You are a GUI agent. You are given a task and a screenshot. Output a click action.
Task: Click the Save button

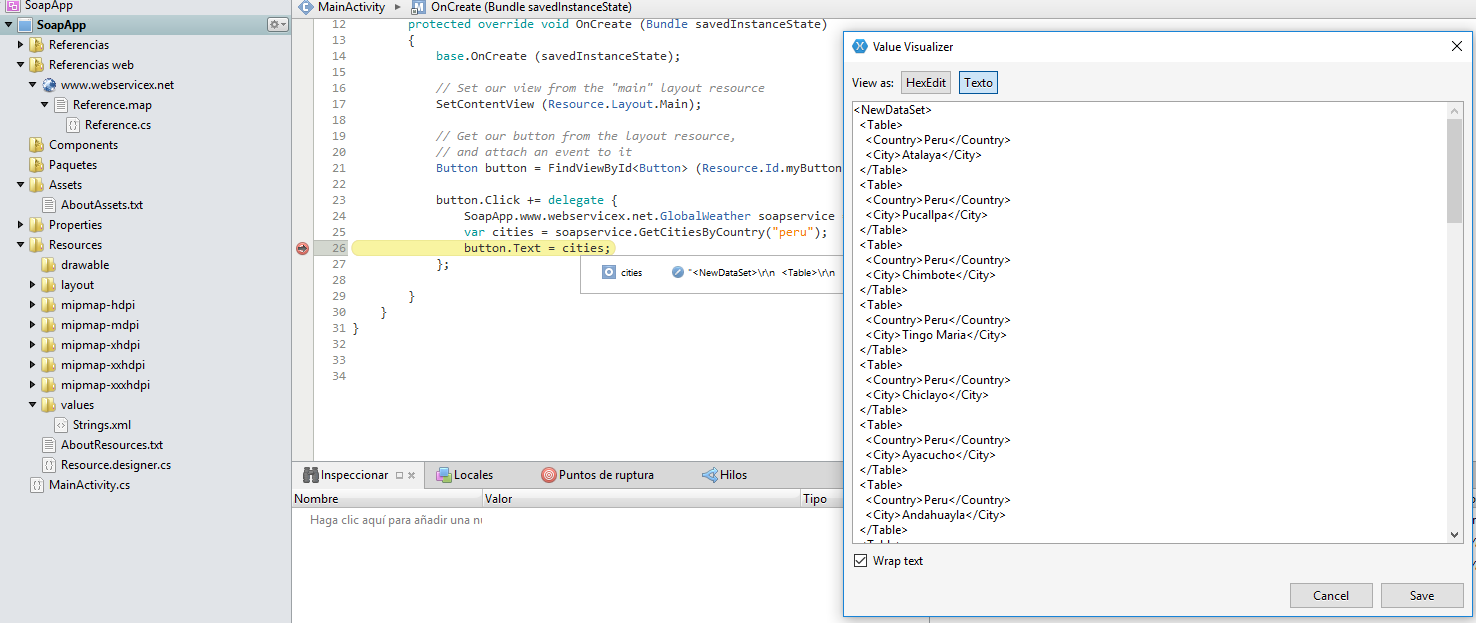[x=1422, y=595]
